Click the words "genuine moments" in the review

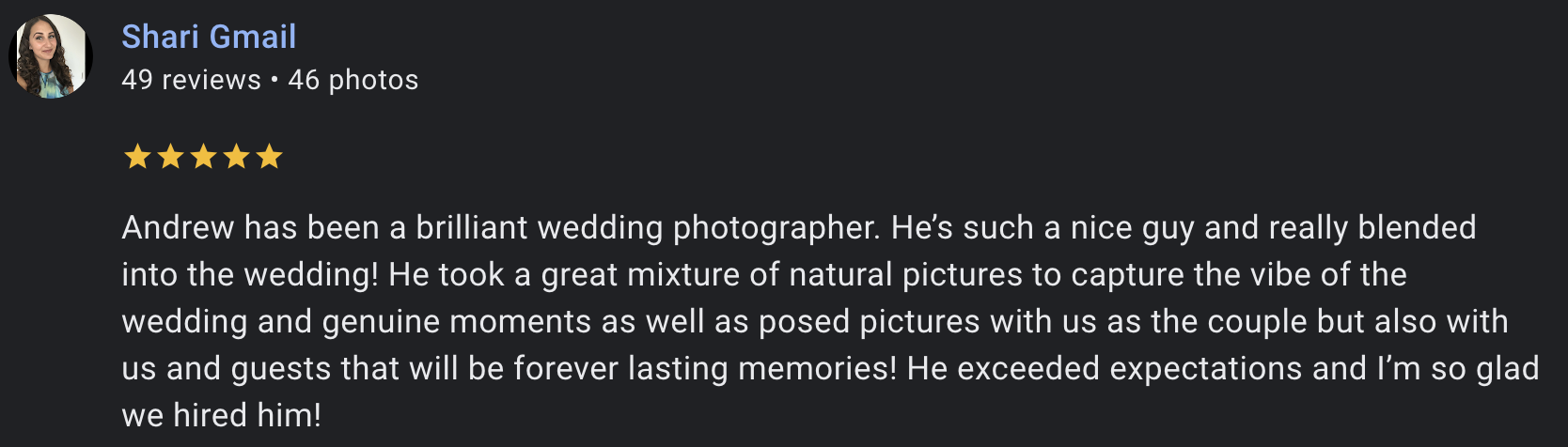(457, 321)
